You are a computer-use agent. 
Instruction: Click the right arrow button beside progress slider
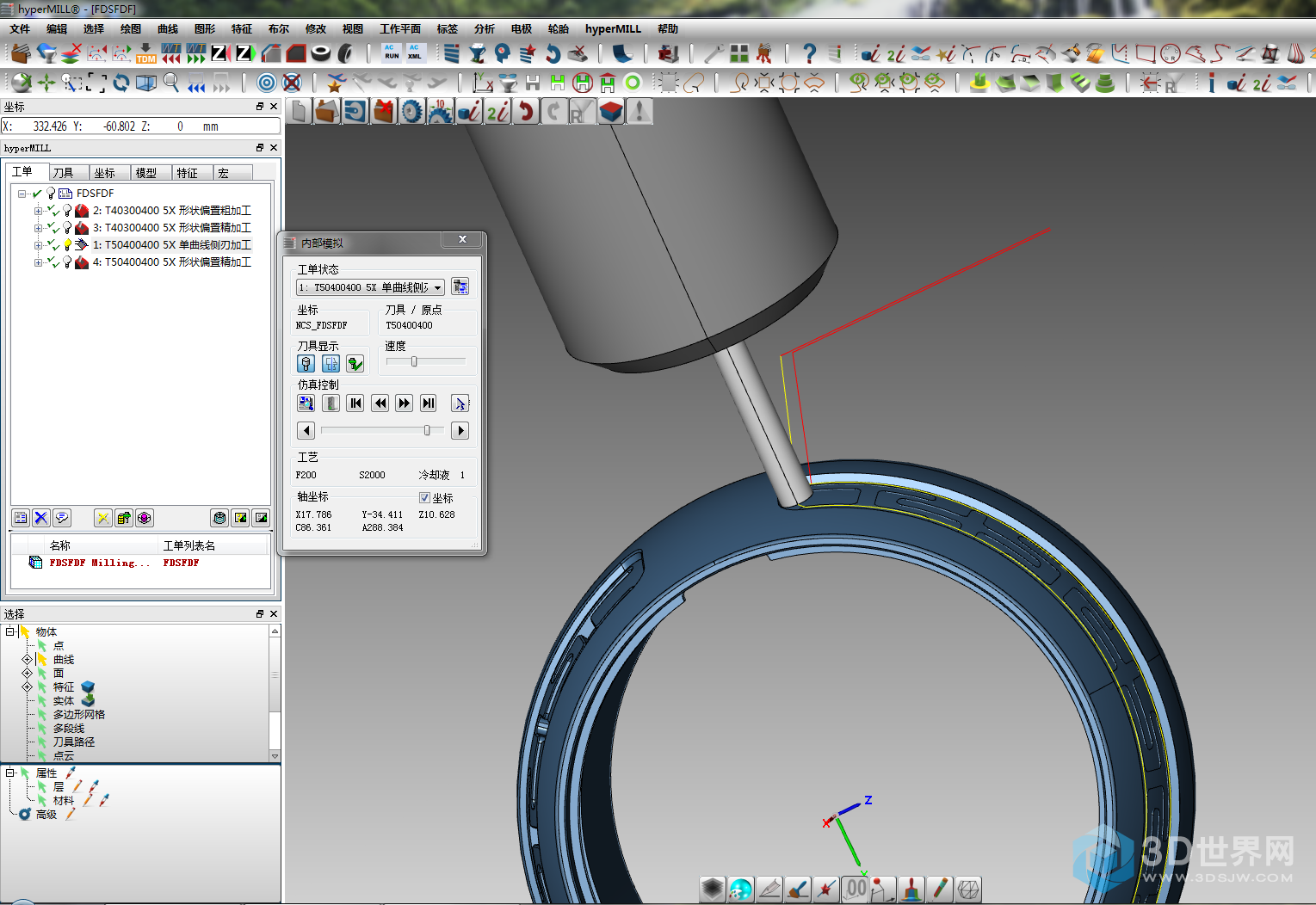(460, 430)
